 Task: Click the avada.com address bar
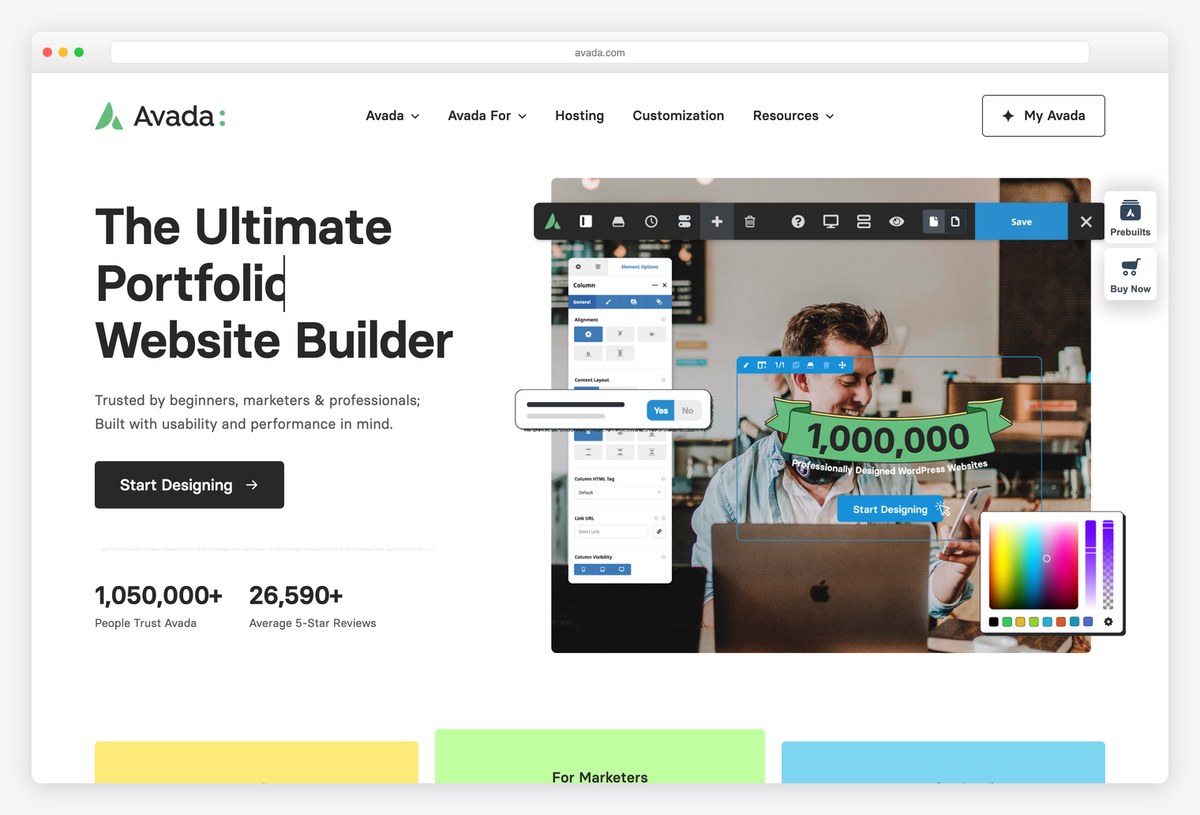600,52
